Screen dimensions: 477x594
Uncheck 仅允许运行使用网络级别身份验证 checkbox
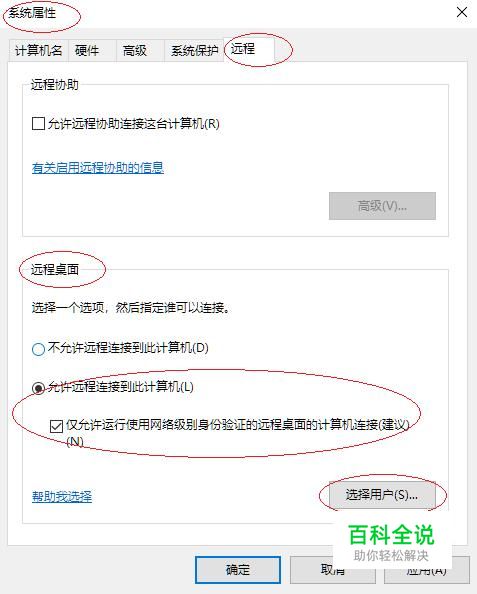[56, 426]
